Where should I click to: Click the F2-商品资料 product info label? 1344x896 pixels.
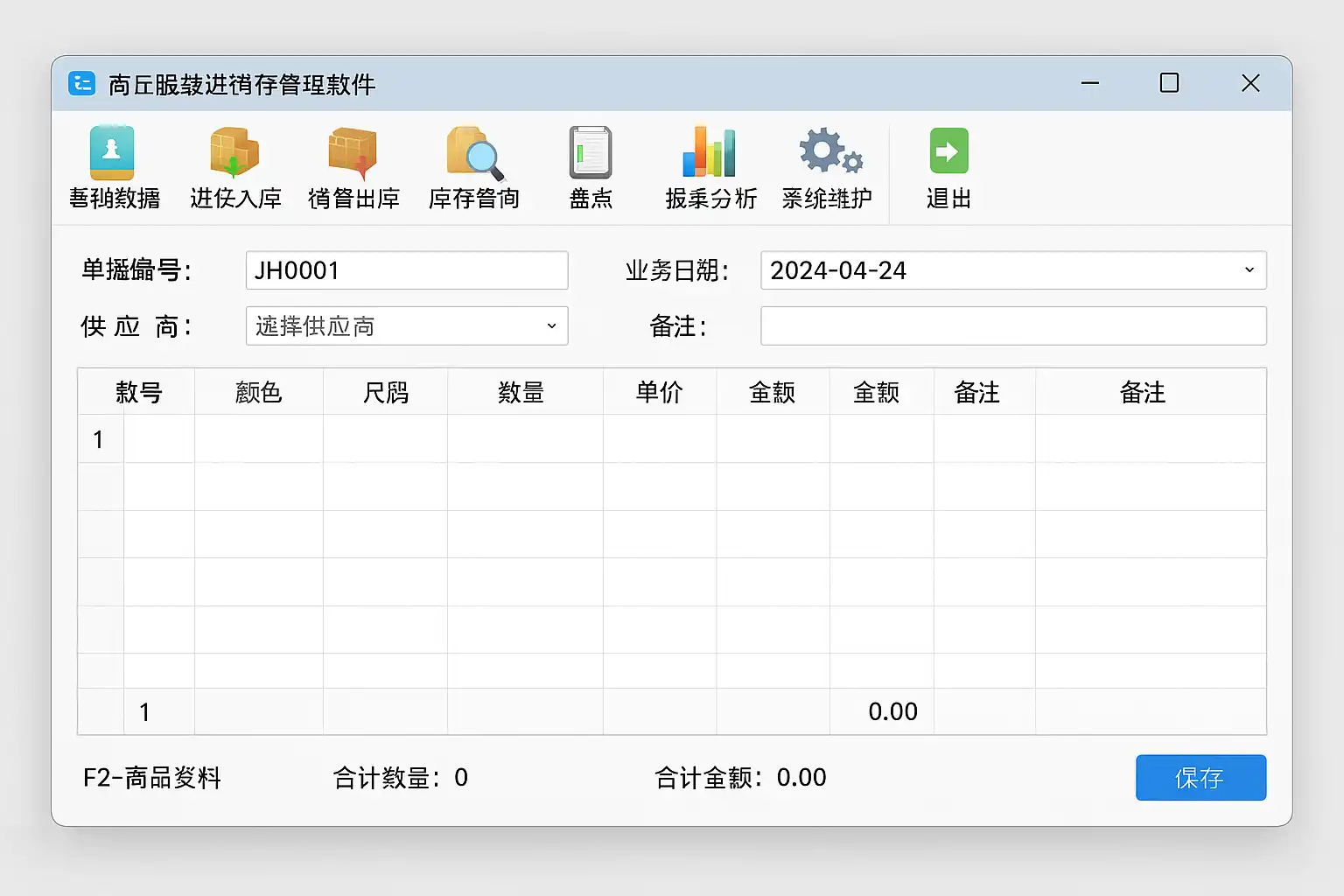(152, 778)
